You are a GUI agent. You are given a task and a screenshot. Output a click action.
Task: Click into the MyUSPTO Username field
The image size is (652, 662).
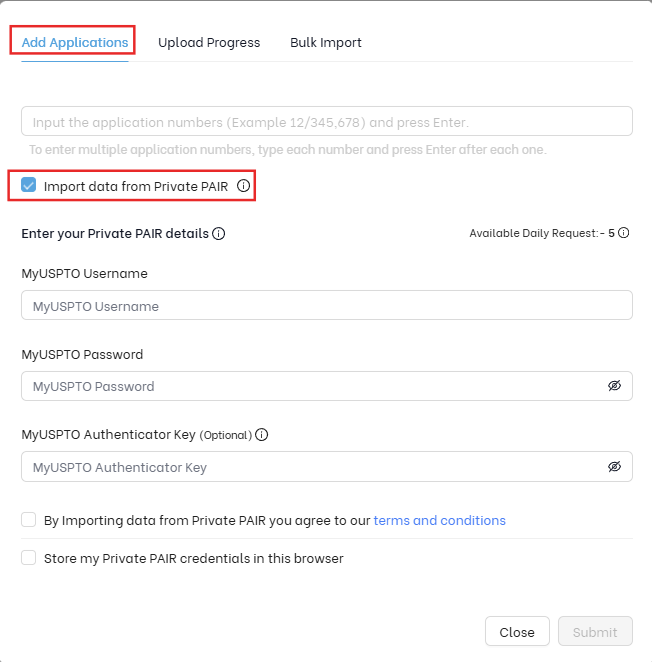coord(326,306)
